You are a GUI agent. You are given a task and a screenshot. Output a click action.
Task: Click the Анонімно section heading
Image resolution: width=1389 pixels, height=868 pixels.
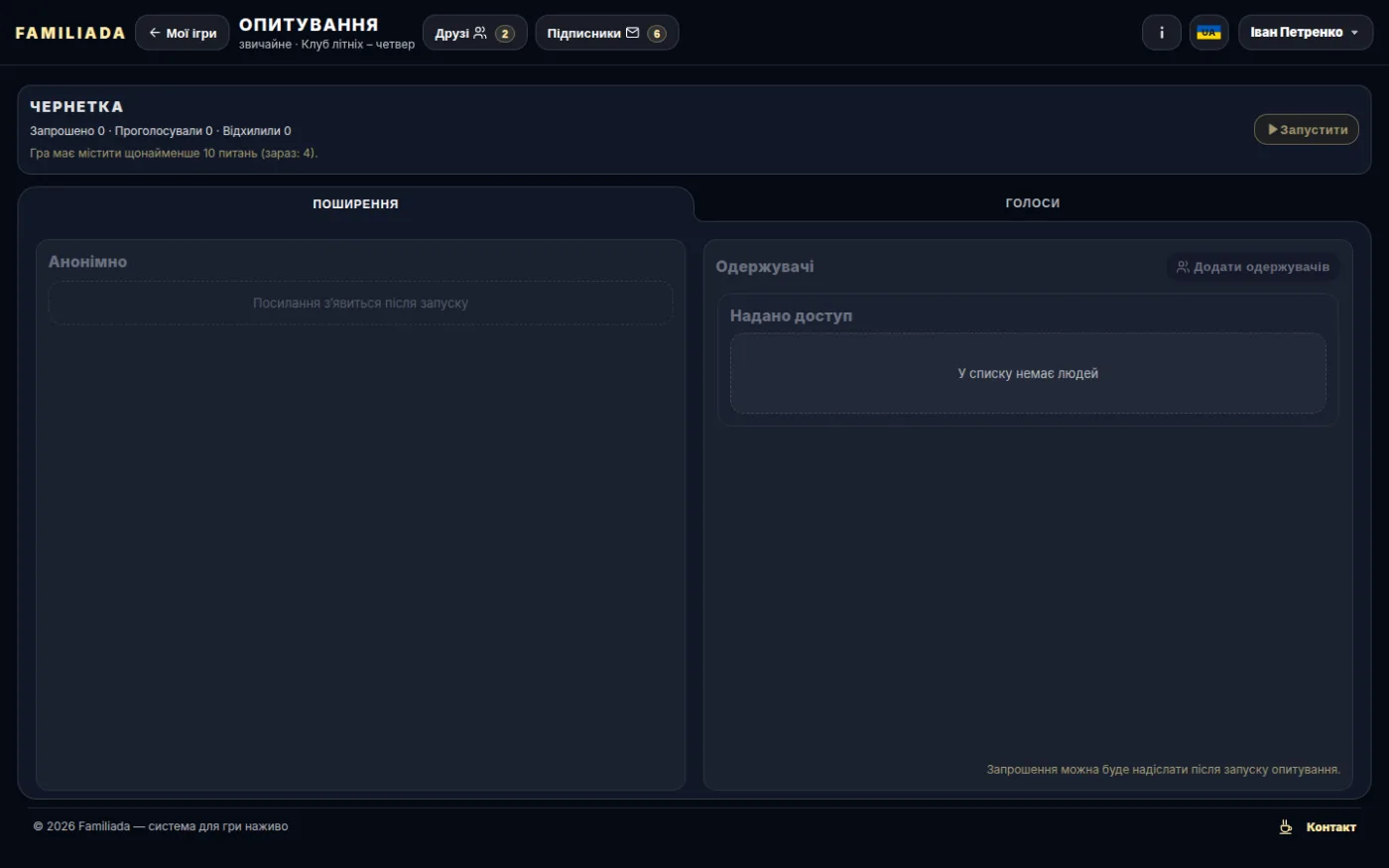pos(87,262)
